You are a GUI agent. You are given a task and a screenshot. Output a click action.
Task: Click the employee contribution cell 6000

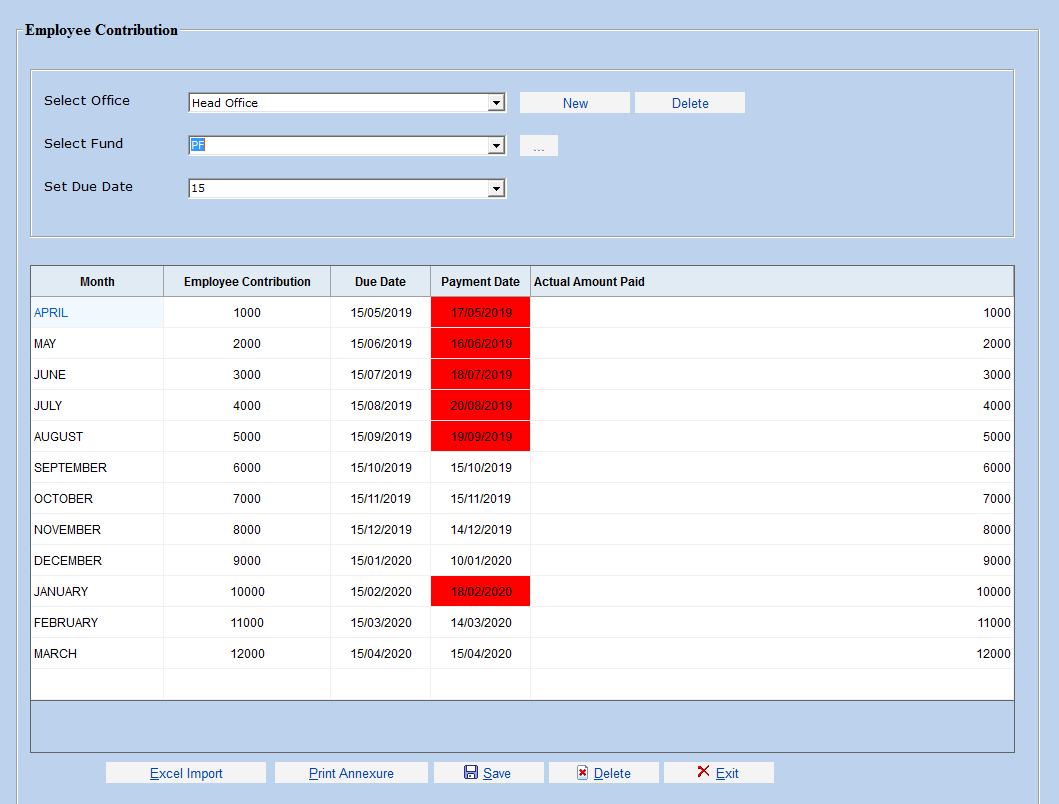[x=247, y=468]
